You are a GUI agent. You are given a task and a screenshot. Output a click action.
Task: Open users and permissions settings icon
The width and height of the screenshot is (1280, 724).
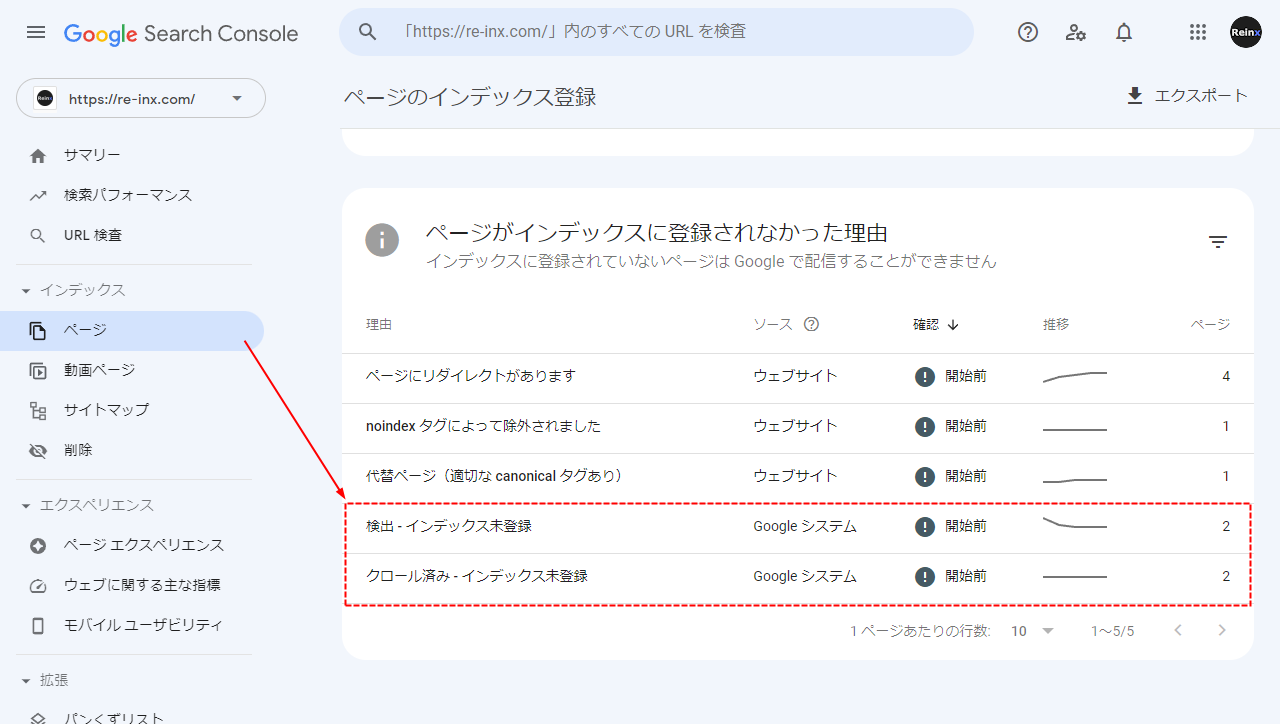(x=1076, y=32)
